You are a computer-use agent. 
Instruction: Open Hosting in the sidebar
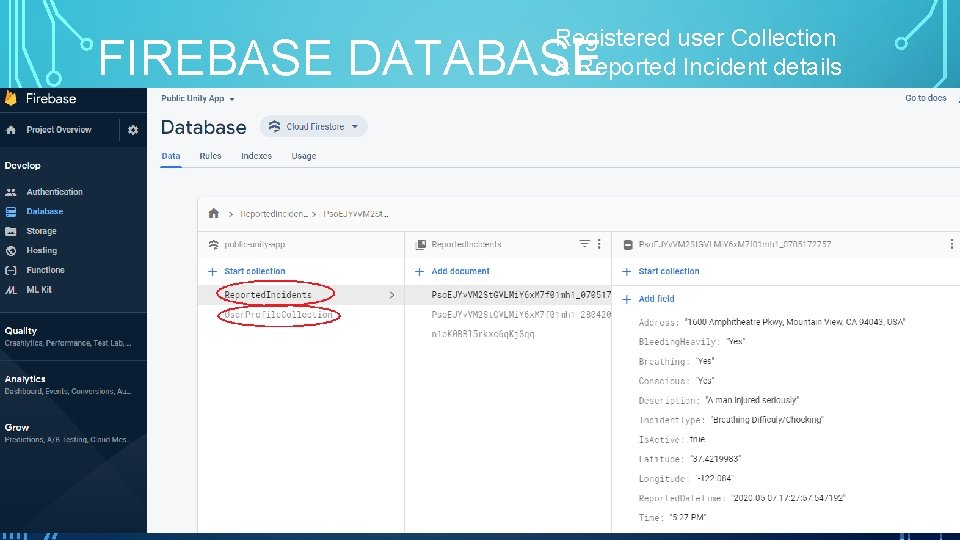tap(42, 250)
